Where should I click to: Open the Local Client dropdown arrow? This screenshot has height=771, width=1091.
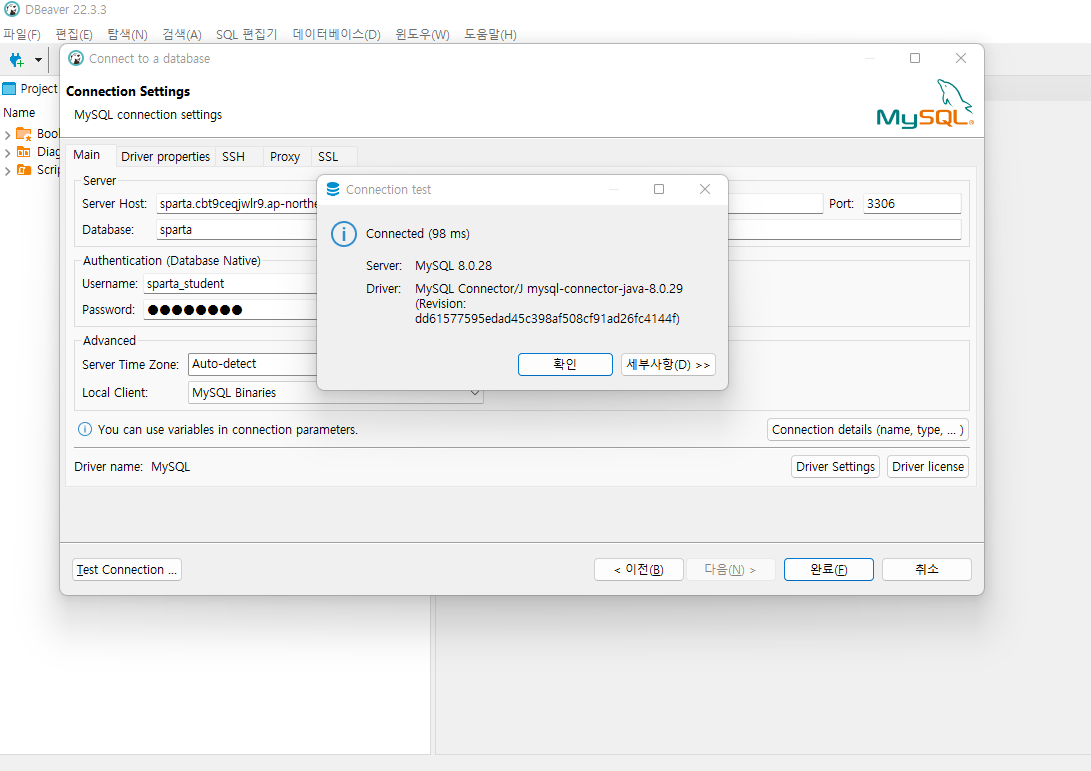pyautogui.click(x=475, y=393)
